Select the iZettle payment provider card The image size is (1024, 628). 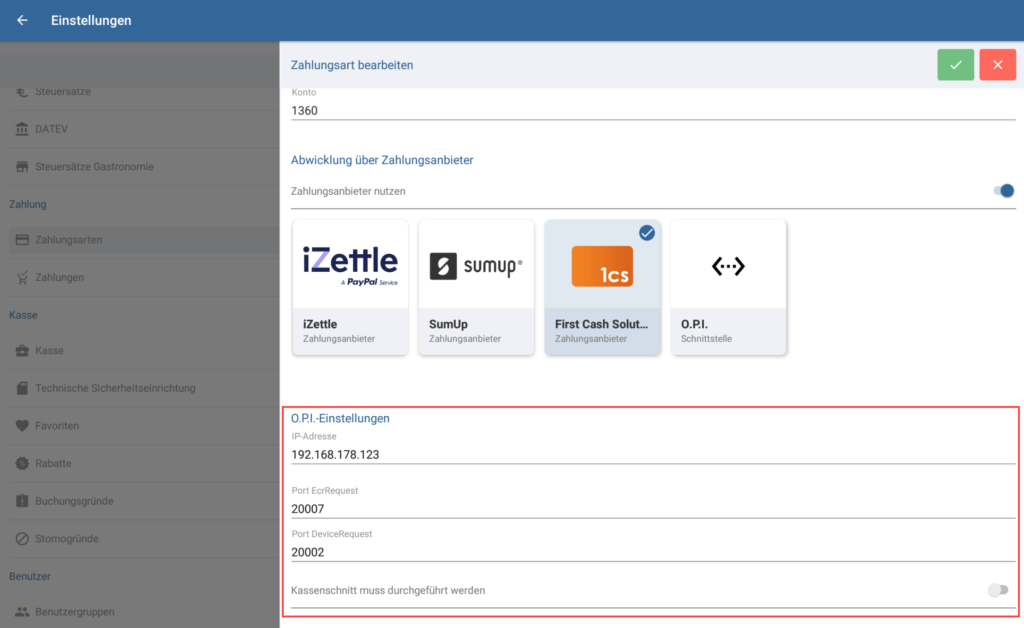click(350, 287)
